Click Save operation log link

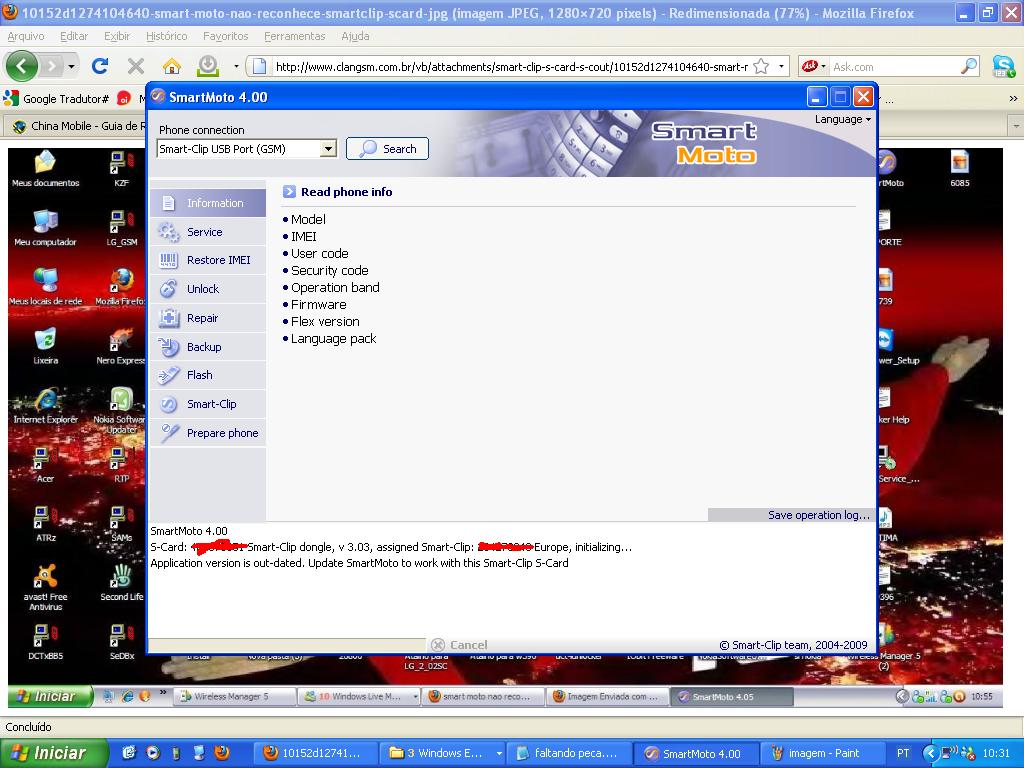click(x=819, y=515)
